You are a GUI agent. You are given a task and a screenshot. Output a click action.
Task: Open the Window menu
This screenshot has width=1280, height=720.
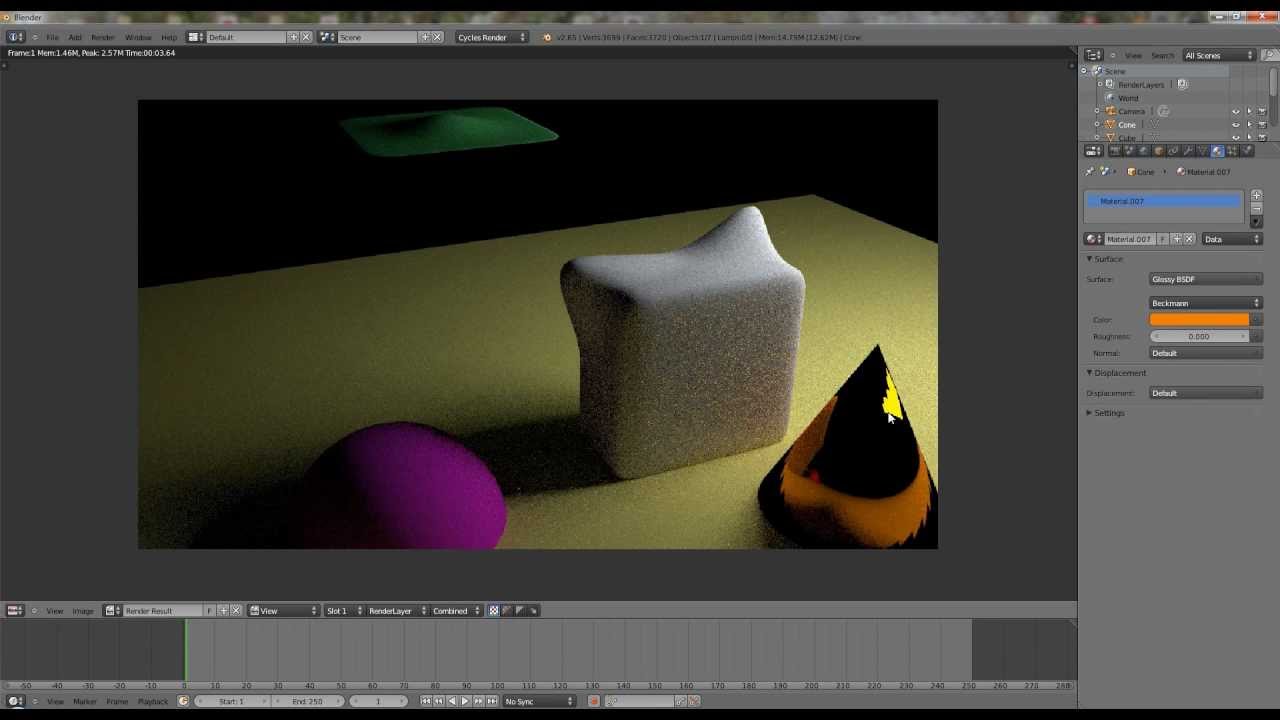(138, 37)
